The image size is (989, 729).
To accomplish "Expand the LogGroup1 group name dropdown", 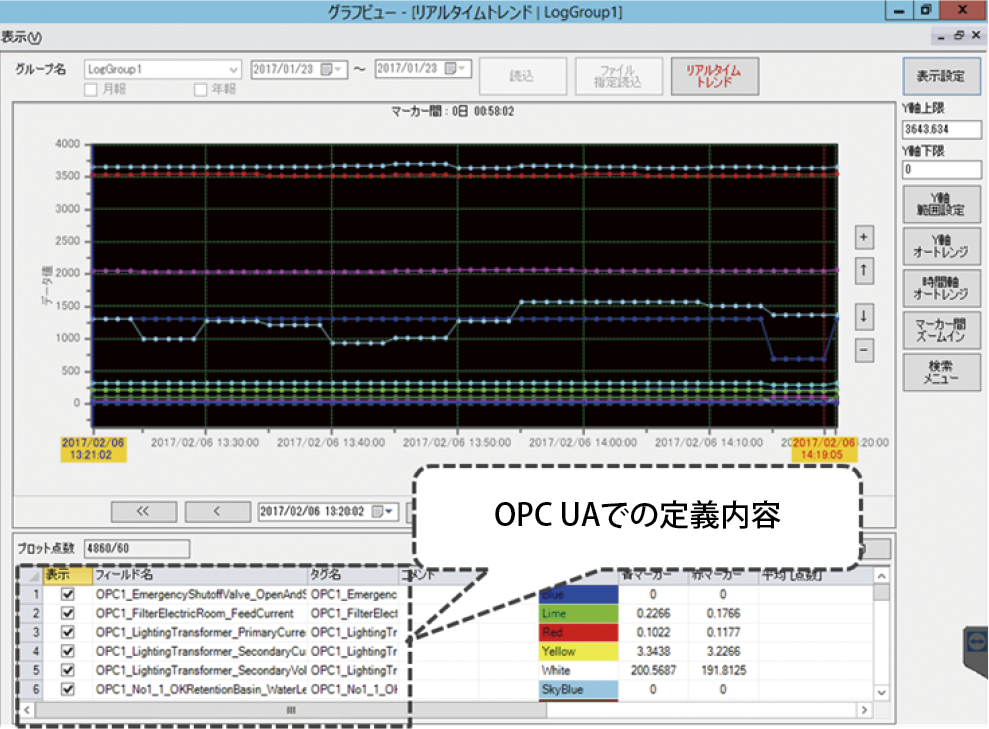I will click(234, 69).
